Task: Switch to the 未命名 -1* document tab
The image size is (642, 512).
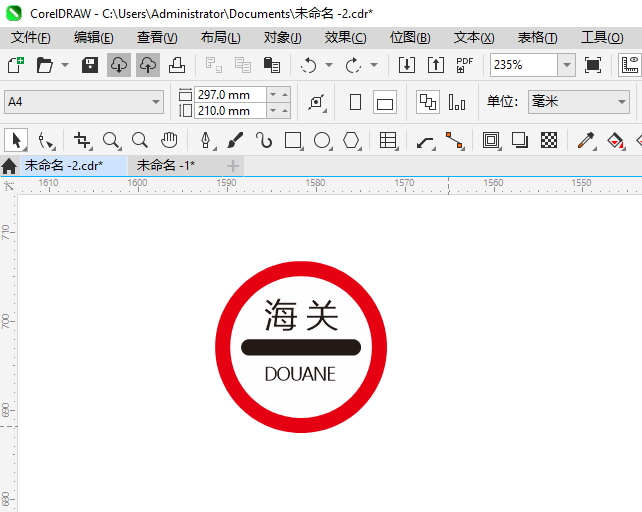Action: [x=166, y=165]
